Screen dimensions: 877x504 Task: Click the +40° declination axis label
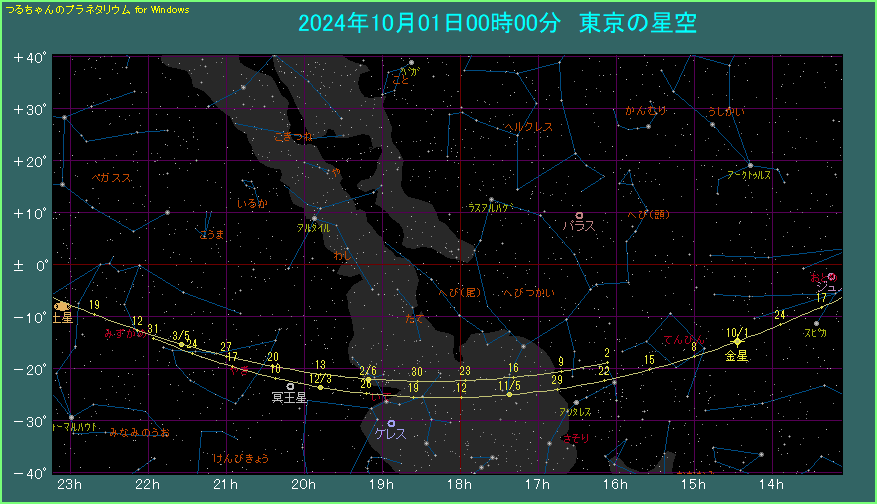pos(30,58)
